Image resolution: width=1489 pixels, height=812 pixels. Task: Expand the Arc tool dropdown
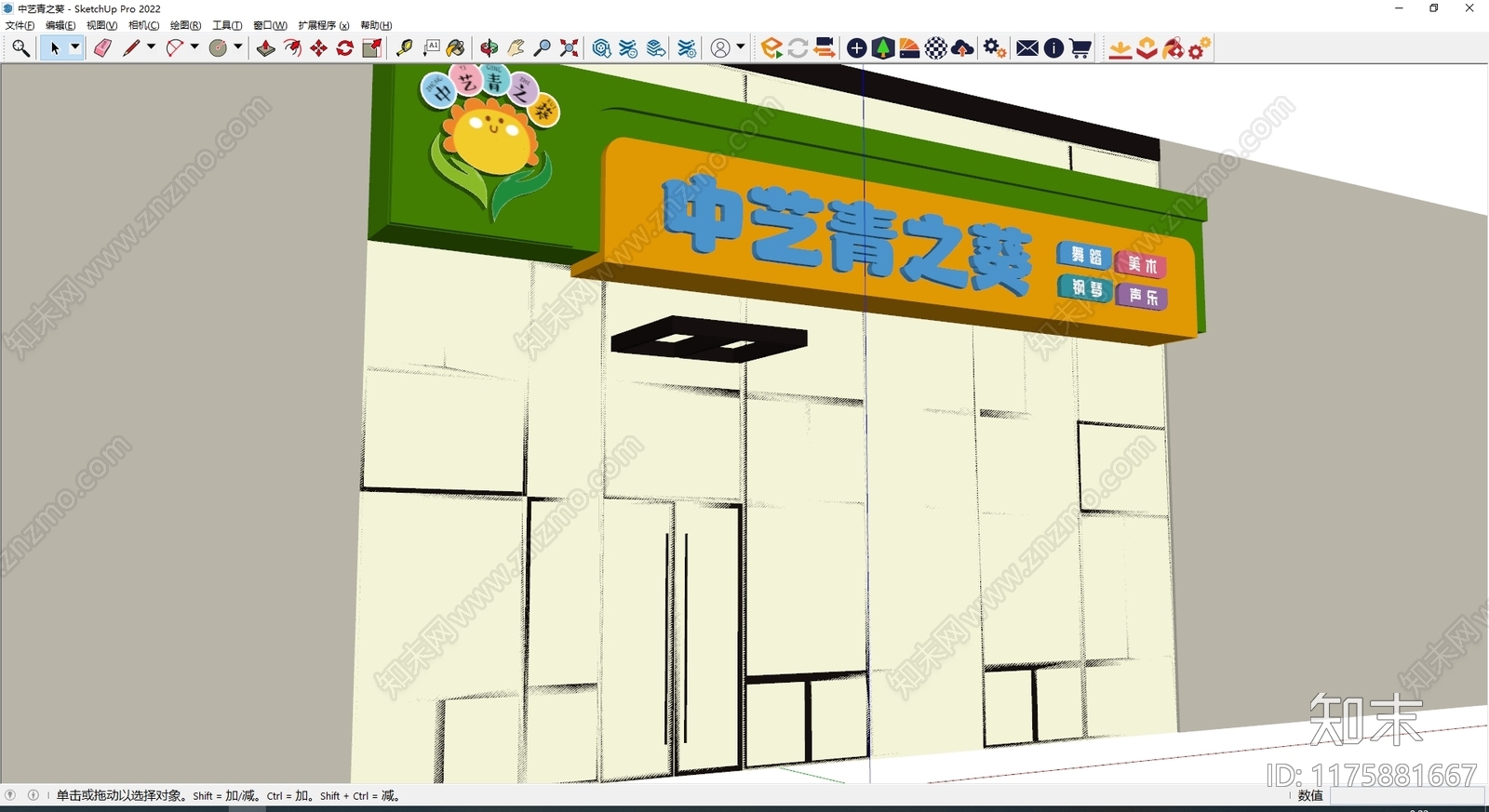pyautogui.click(x=195, y=47)
